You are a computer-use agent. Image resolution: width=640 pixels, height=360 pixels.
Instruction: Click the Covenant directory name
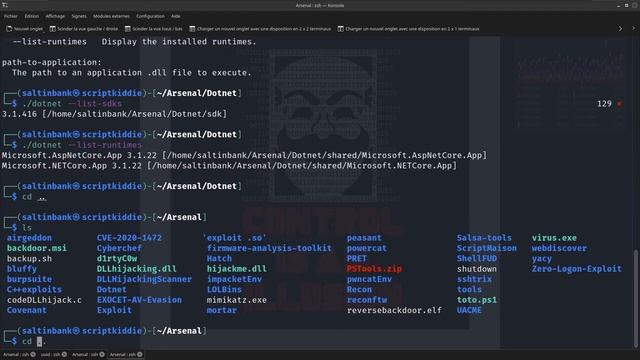[27, 310]
